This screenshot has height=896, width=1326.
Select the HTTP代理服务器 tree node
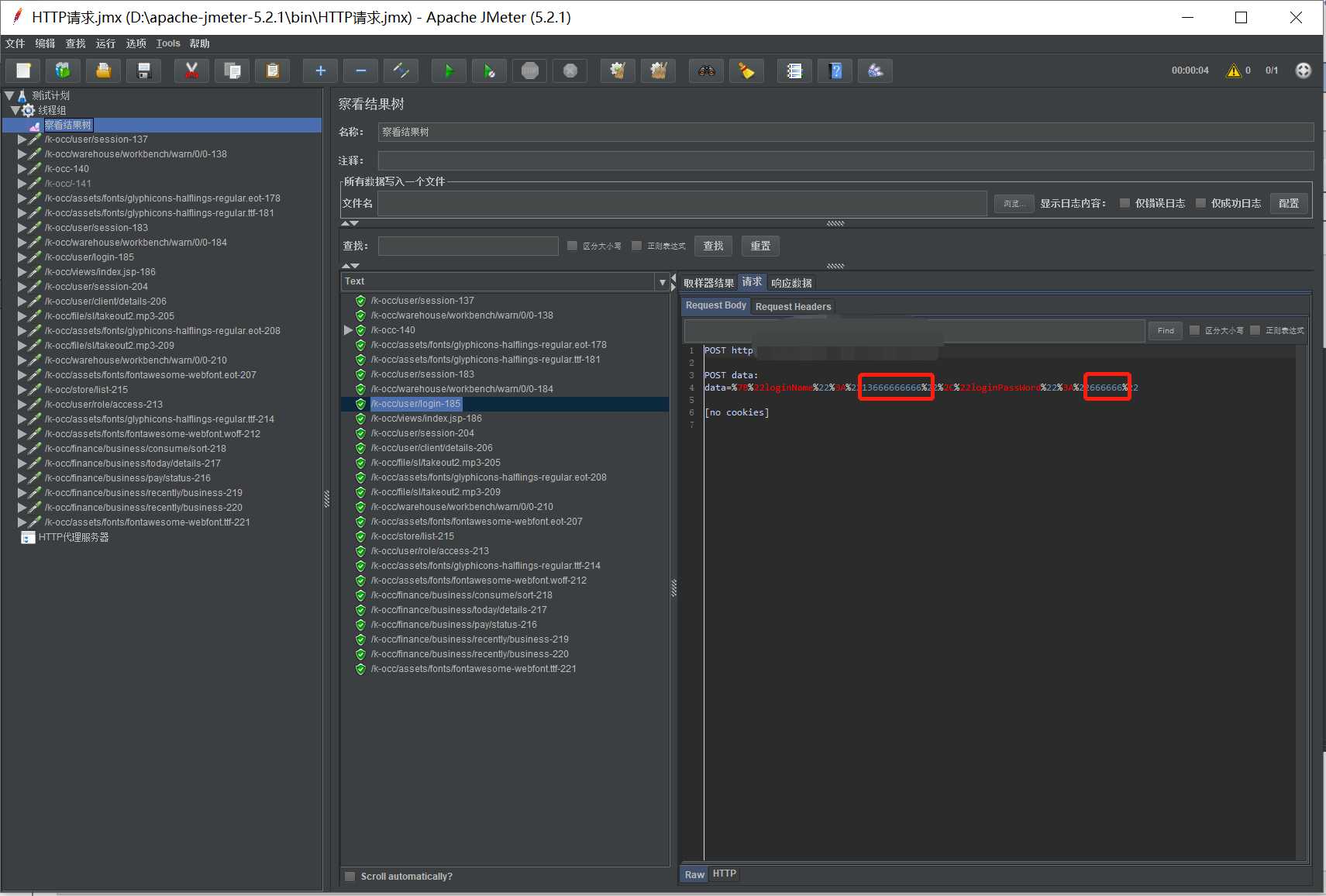click(74, 537)
